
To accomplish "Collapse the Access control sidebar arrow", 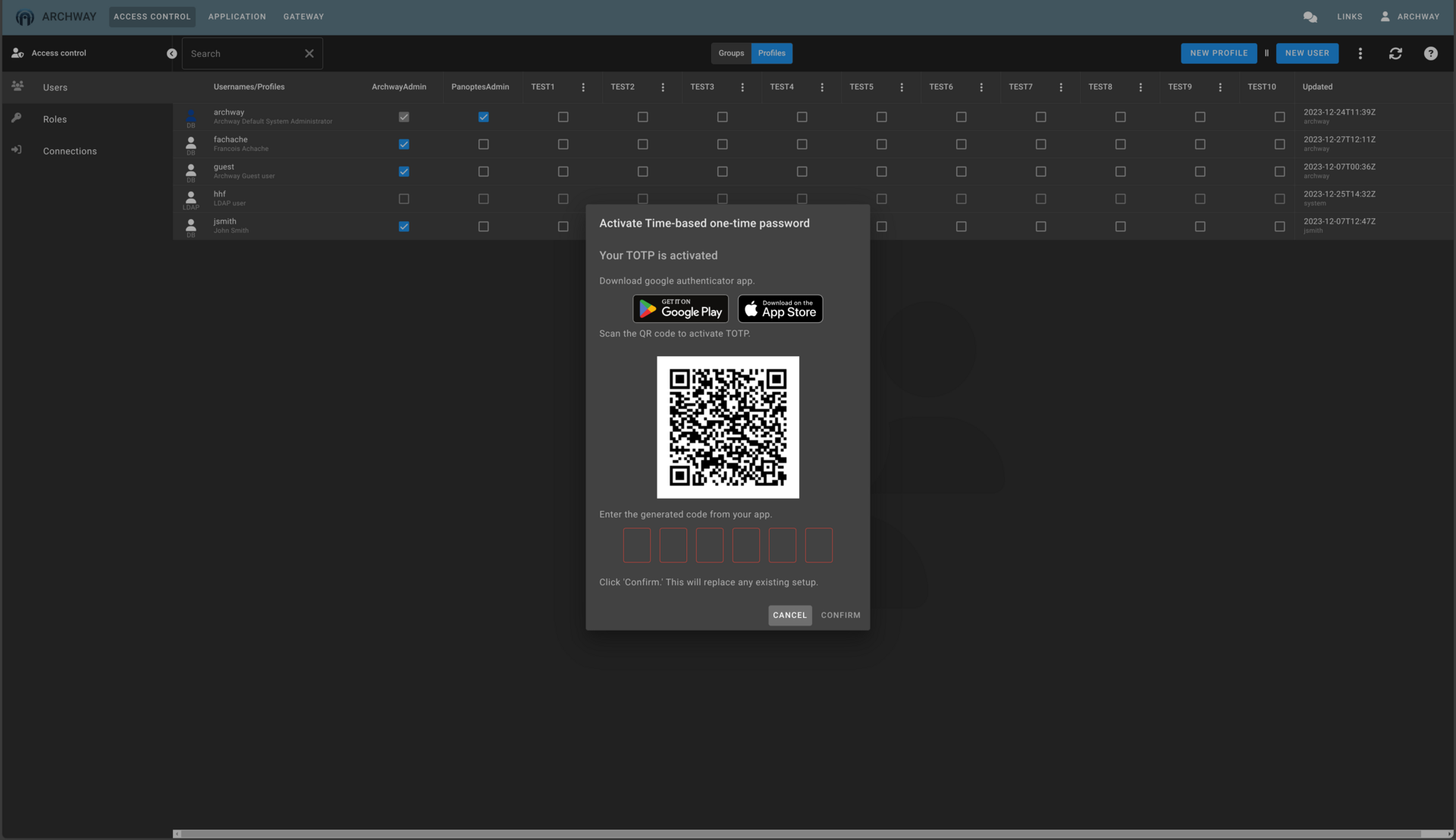I will (171, 53).
